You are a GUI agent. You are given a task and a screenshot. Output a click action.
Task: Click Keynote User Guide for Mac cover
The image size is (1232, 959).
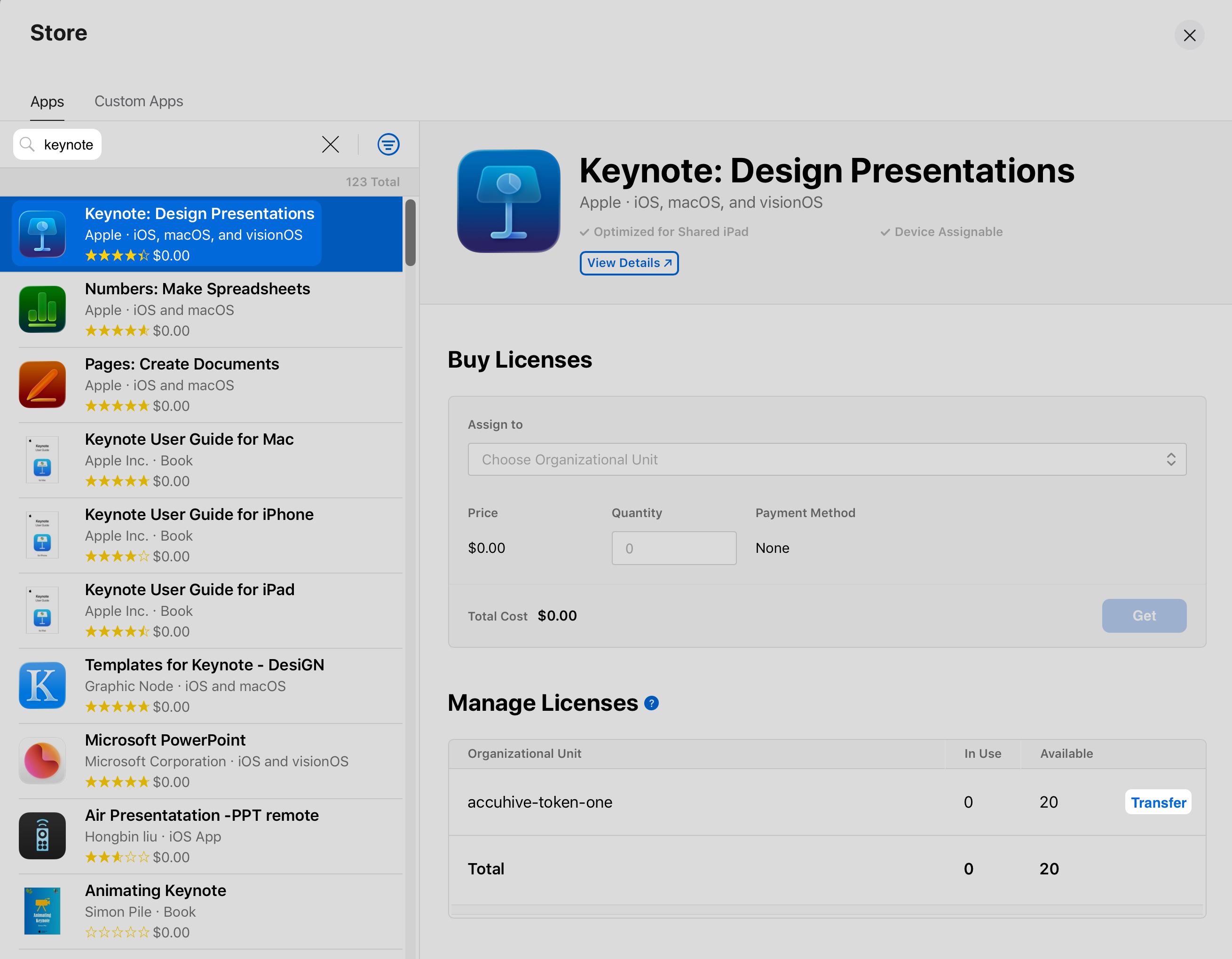click(42, 459)
